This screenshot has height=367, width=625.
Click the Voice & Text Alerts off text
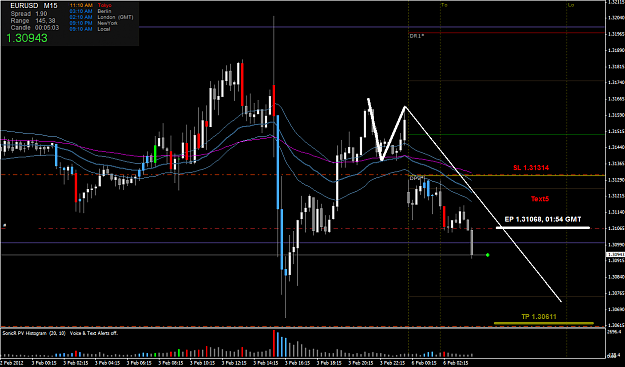point(94,333)
